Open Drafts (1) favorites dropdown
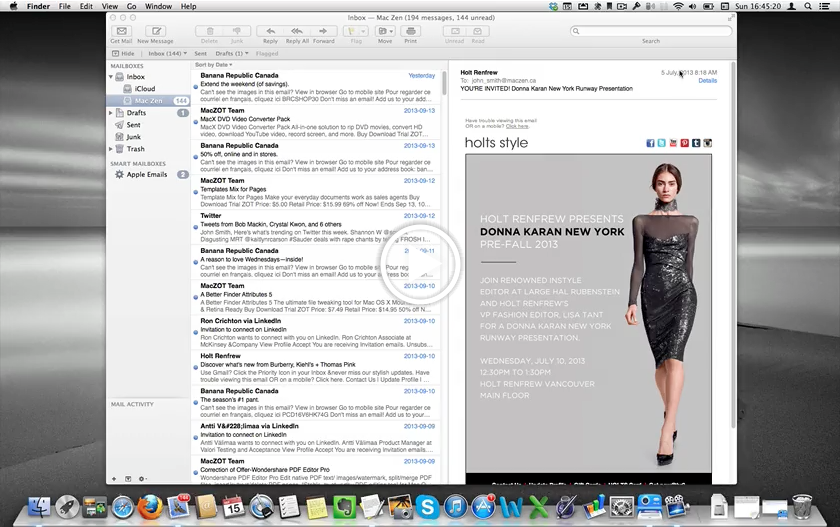This screenshot has width=840, height=527. [232, 54]
